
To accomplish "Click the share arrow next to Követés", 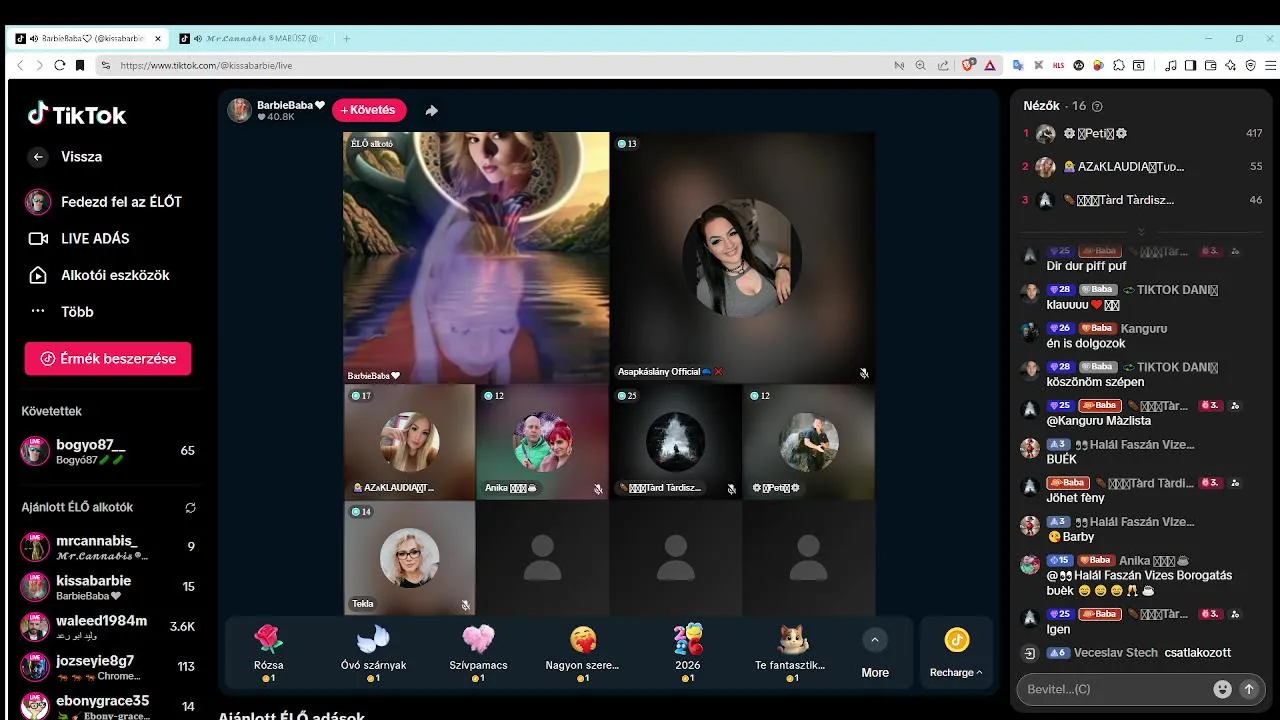I will [x=431, y=110].
